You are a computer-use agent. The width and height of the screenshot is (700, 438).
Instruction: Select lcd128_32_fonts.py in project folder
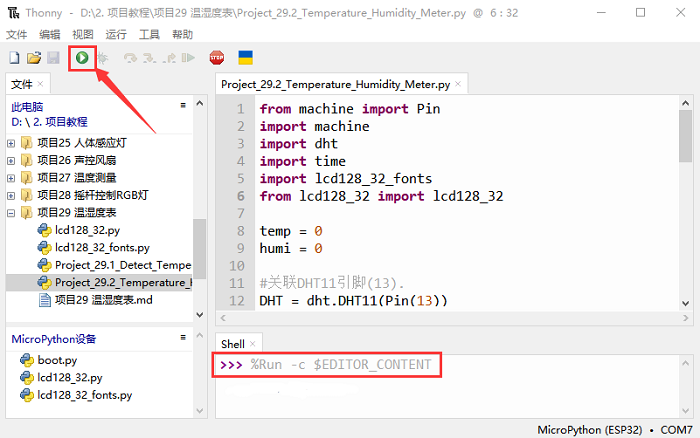pyautogui.click(x=101, y=247)
